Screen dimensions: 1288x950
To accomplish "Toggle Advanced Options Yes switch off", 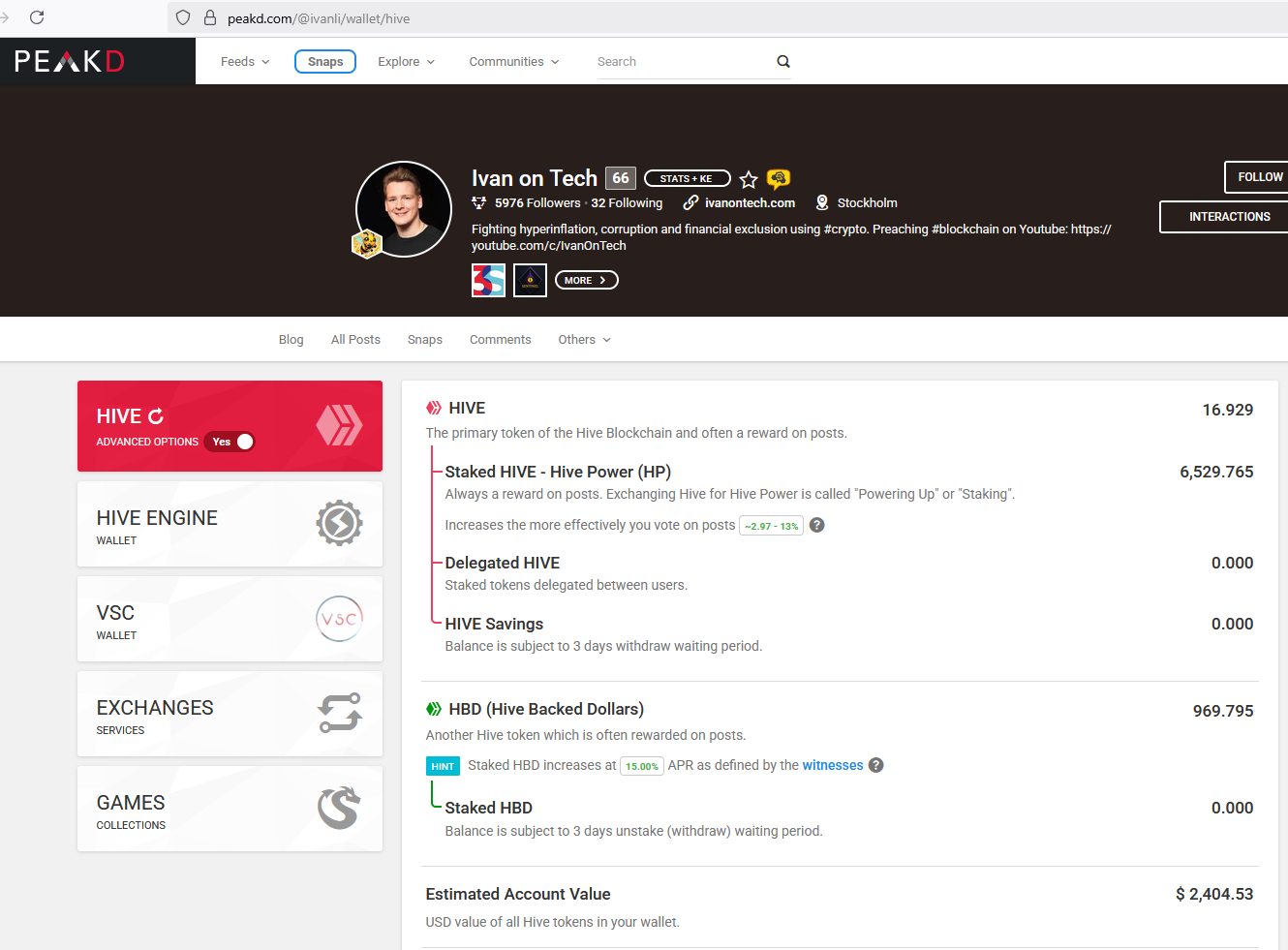I will 230,442.
